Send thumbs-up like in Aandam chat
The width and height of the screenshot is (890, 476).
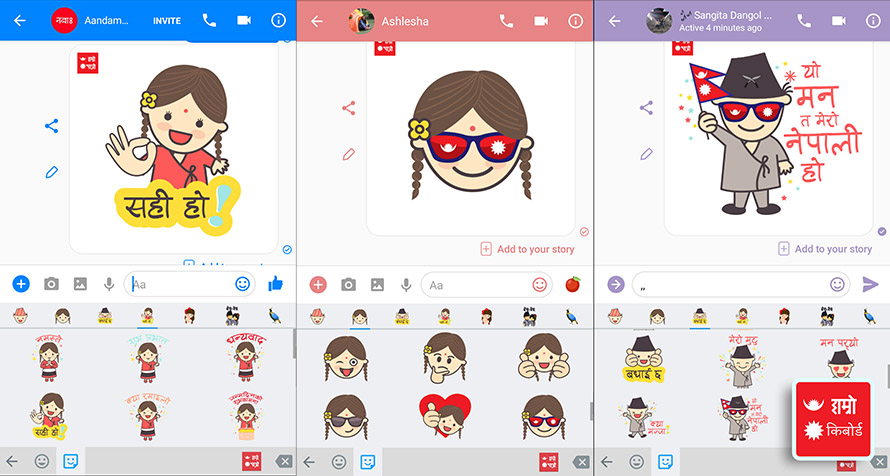(276, 284)
